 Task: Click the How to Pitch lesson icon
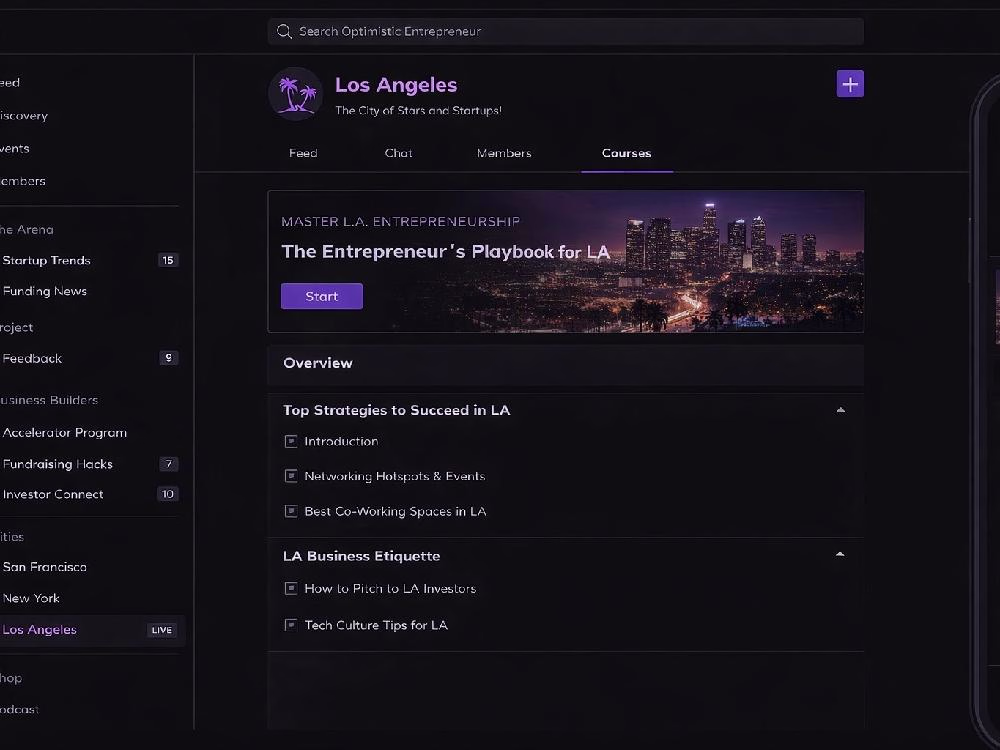coord(291,588)
